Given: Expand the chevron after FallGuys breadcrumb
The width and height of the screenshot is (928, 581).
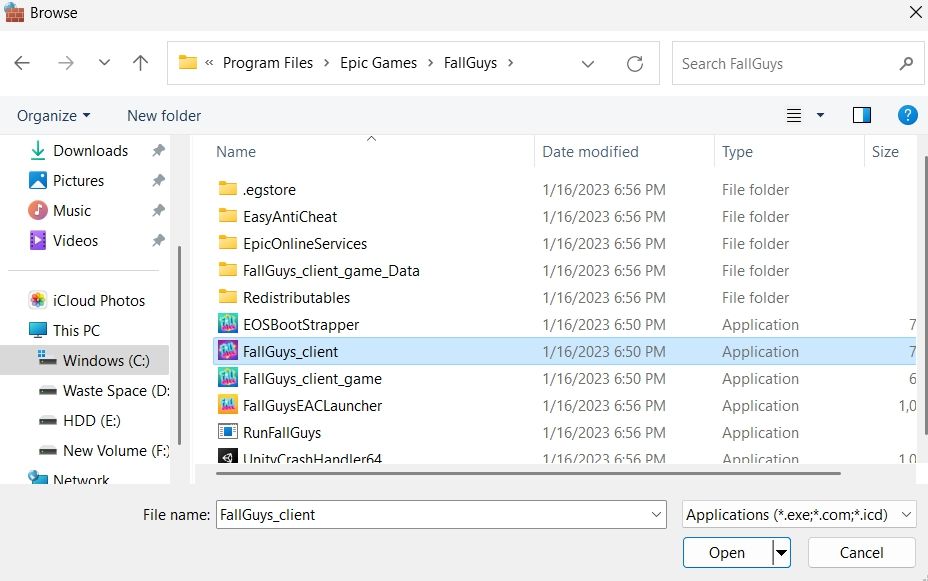Looking at the screenshot, I should 510,63.
